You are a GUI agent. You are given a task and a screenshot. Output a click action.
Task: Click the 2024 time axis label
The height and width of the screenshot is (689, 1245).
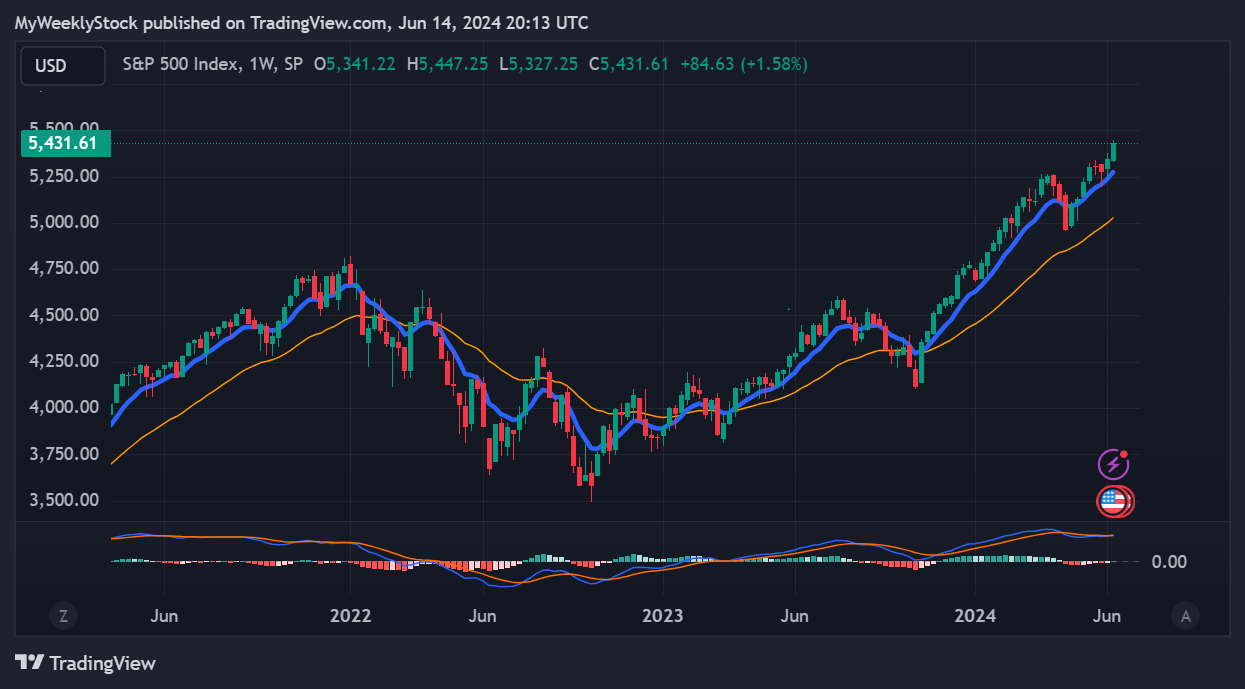pyautogui.click(x=974, y=616)
